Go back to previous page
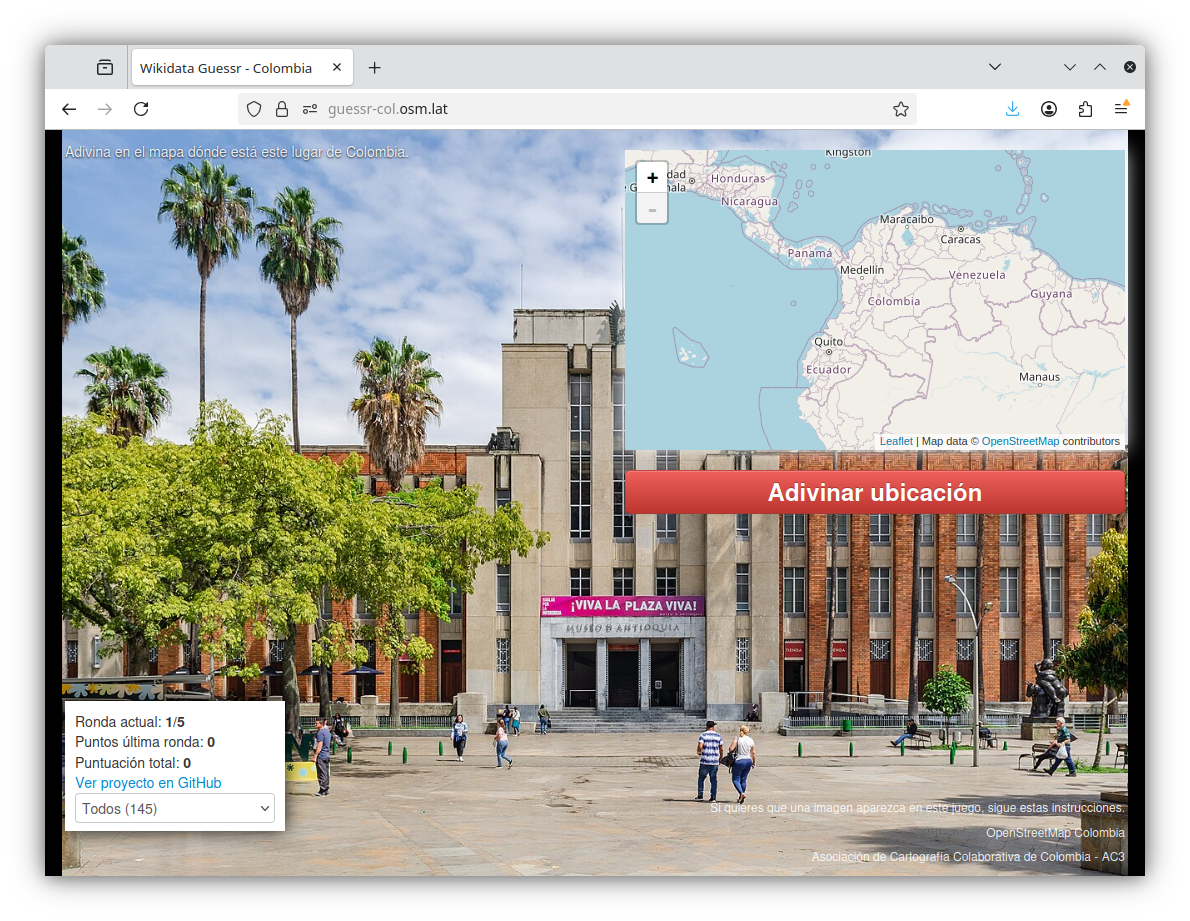The width and height of the screenshot is (1190, 921). [x=69, y=109]
